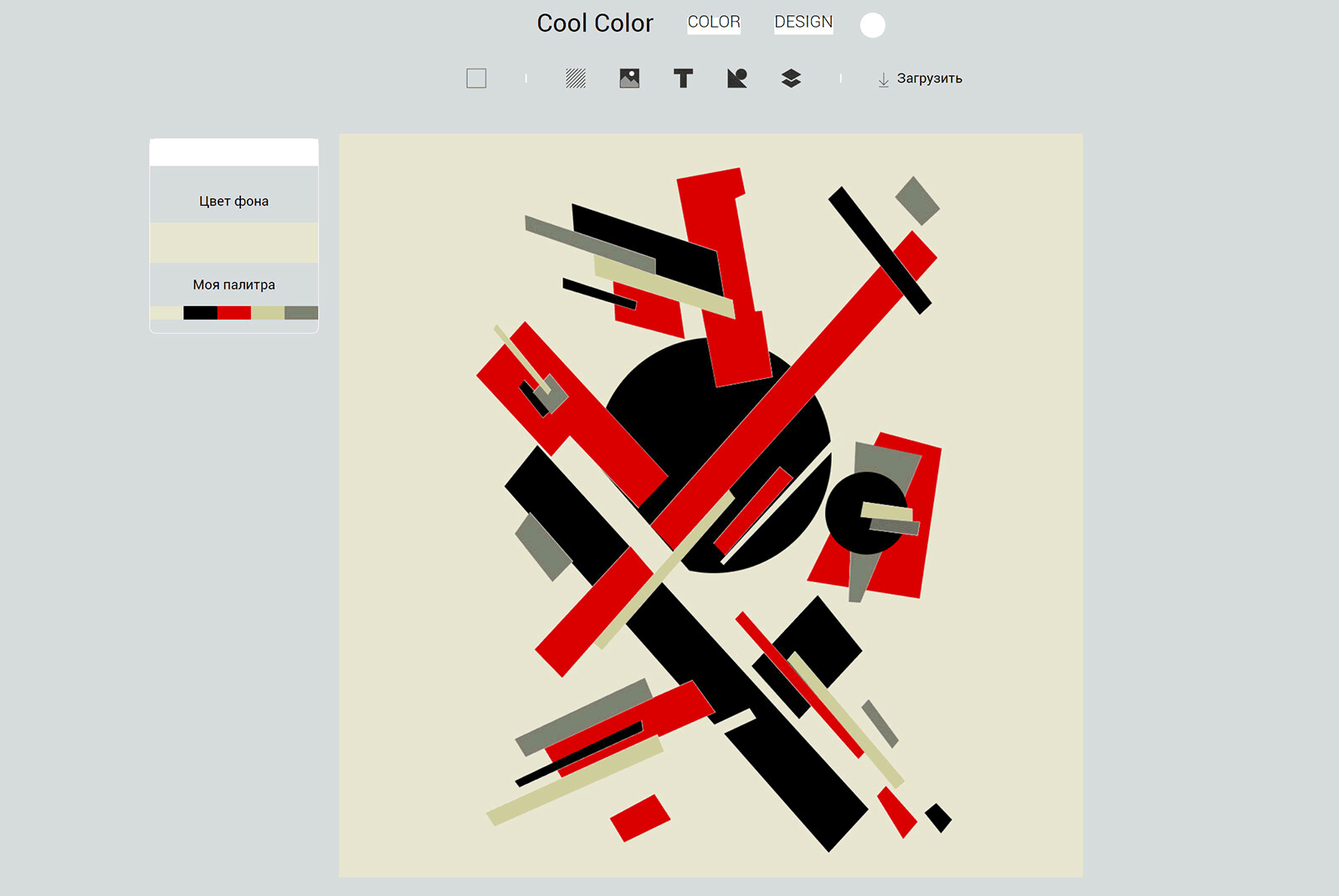Click the small red parallelogram near canvas bottom

click(x=640, y=817)
